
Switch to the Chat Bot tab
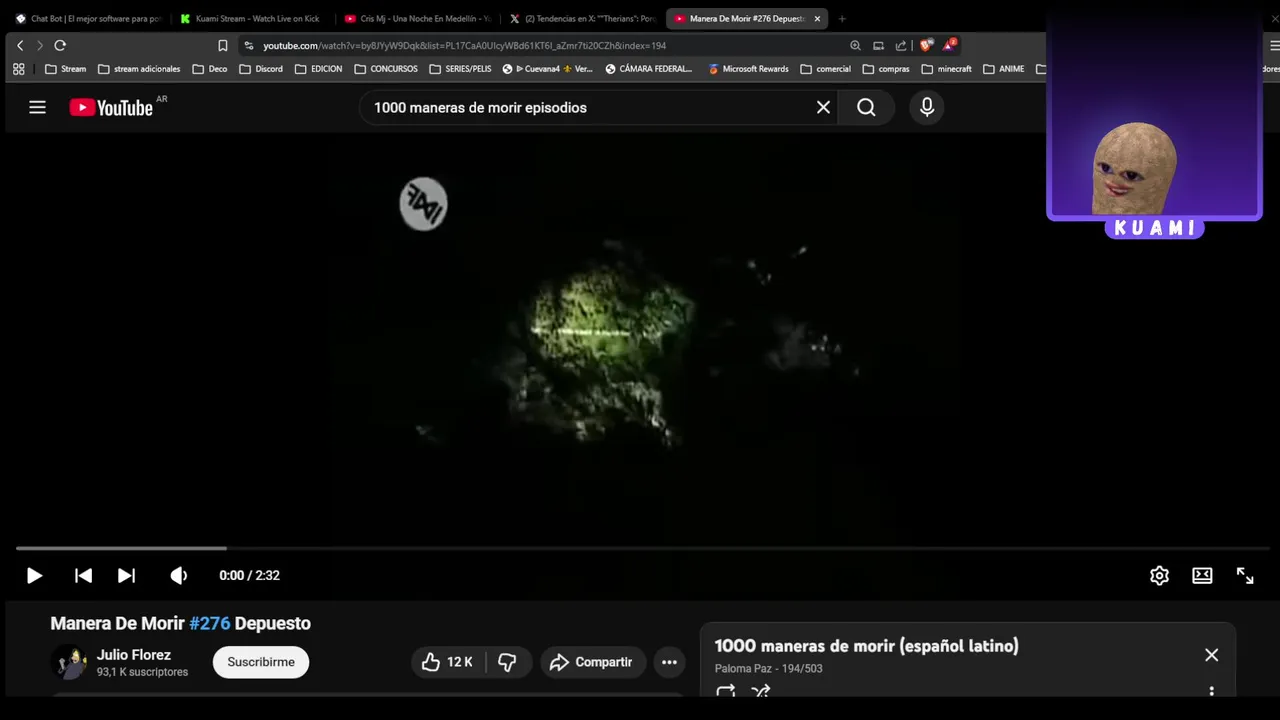(88, 18)
